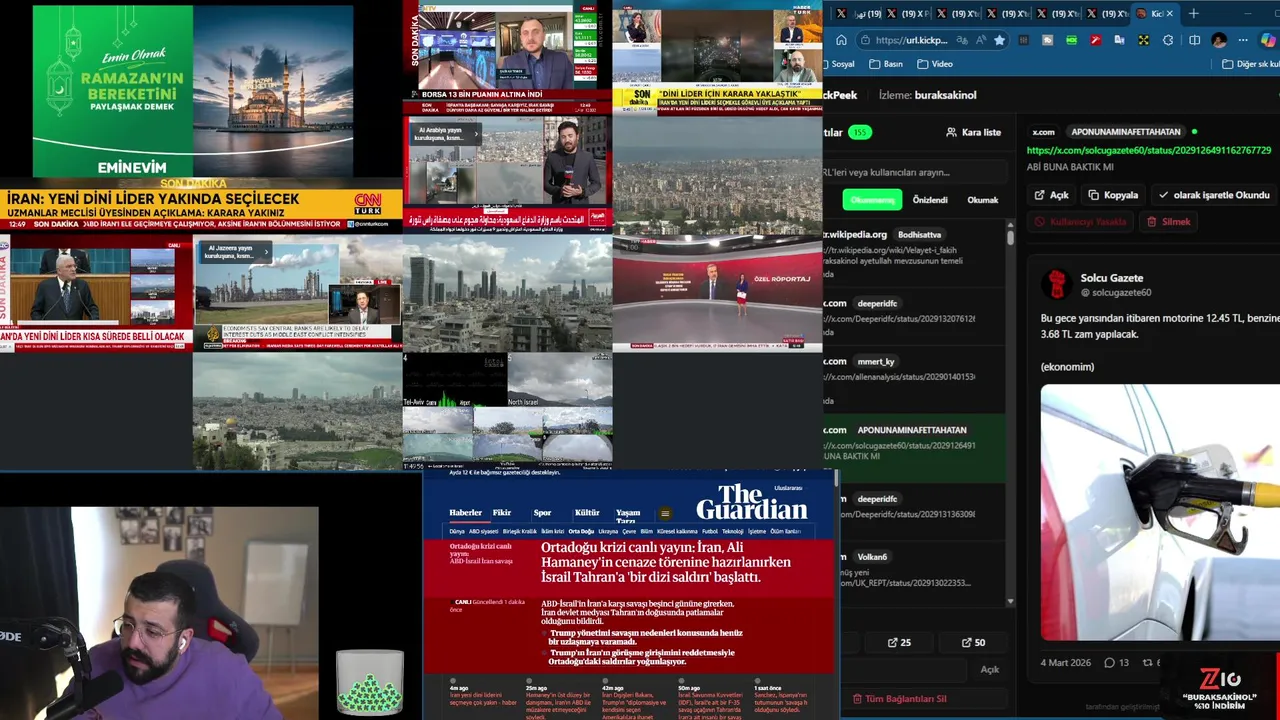
Task: Mark link as read with Okundu button
Action: pos(1213,195)
